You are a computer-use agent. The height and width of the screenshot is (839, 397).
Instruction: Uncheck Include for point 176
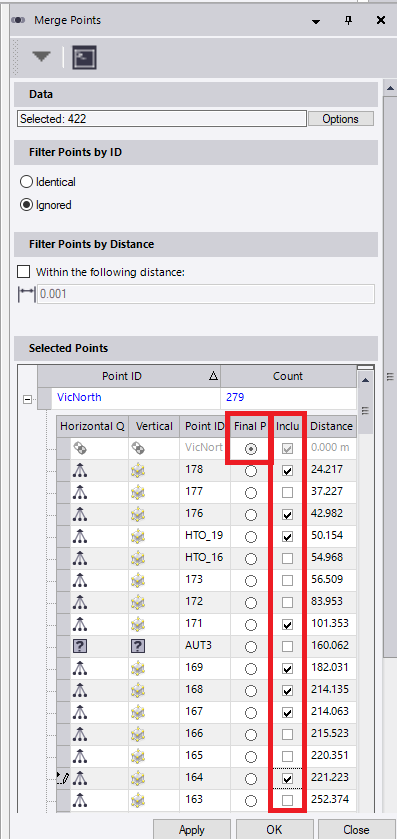(x=288, y=515)
